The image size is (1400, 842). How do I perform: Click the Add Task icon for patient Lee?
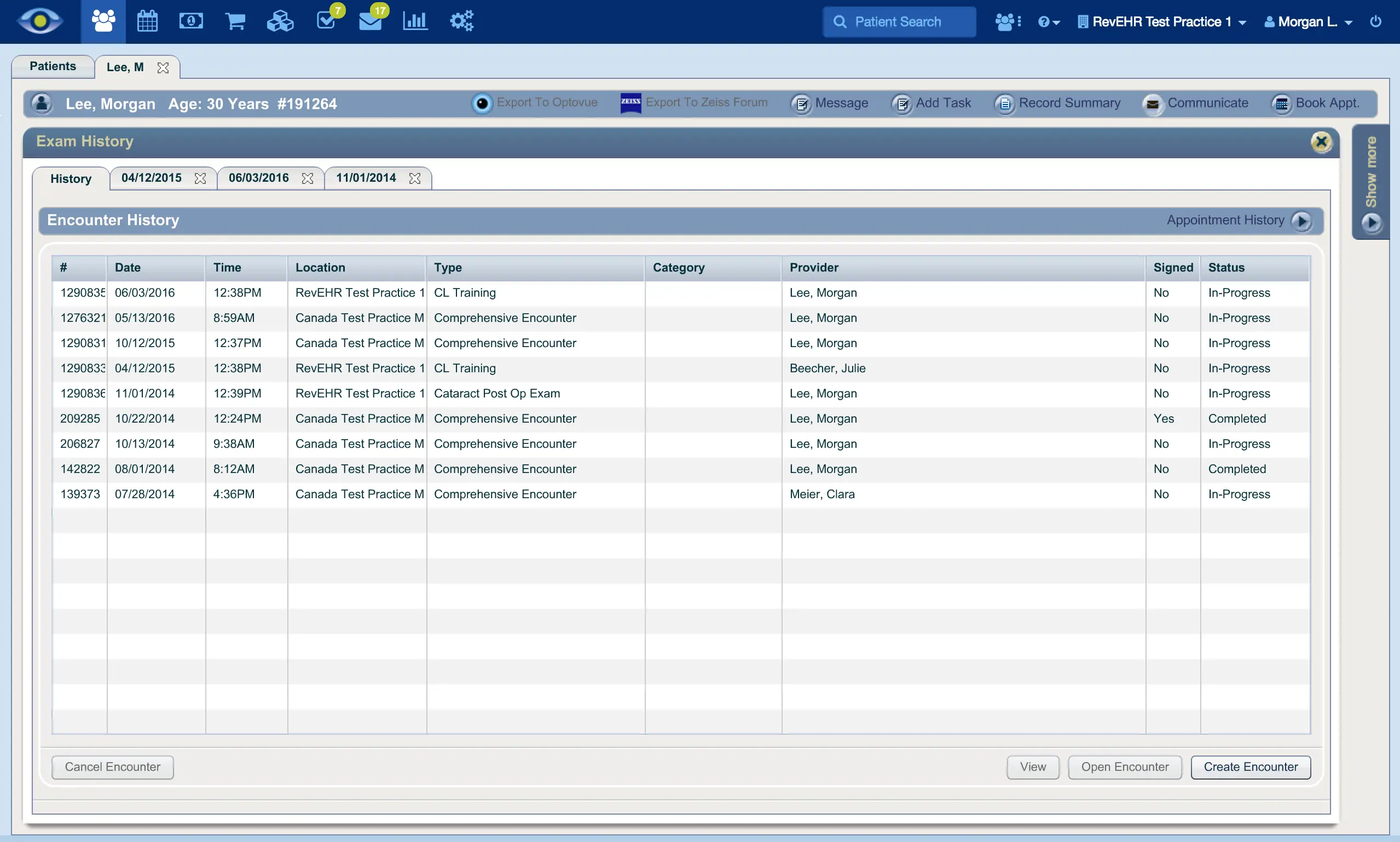tap(901, 104)
